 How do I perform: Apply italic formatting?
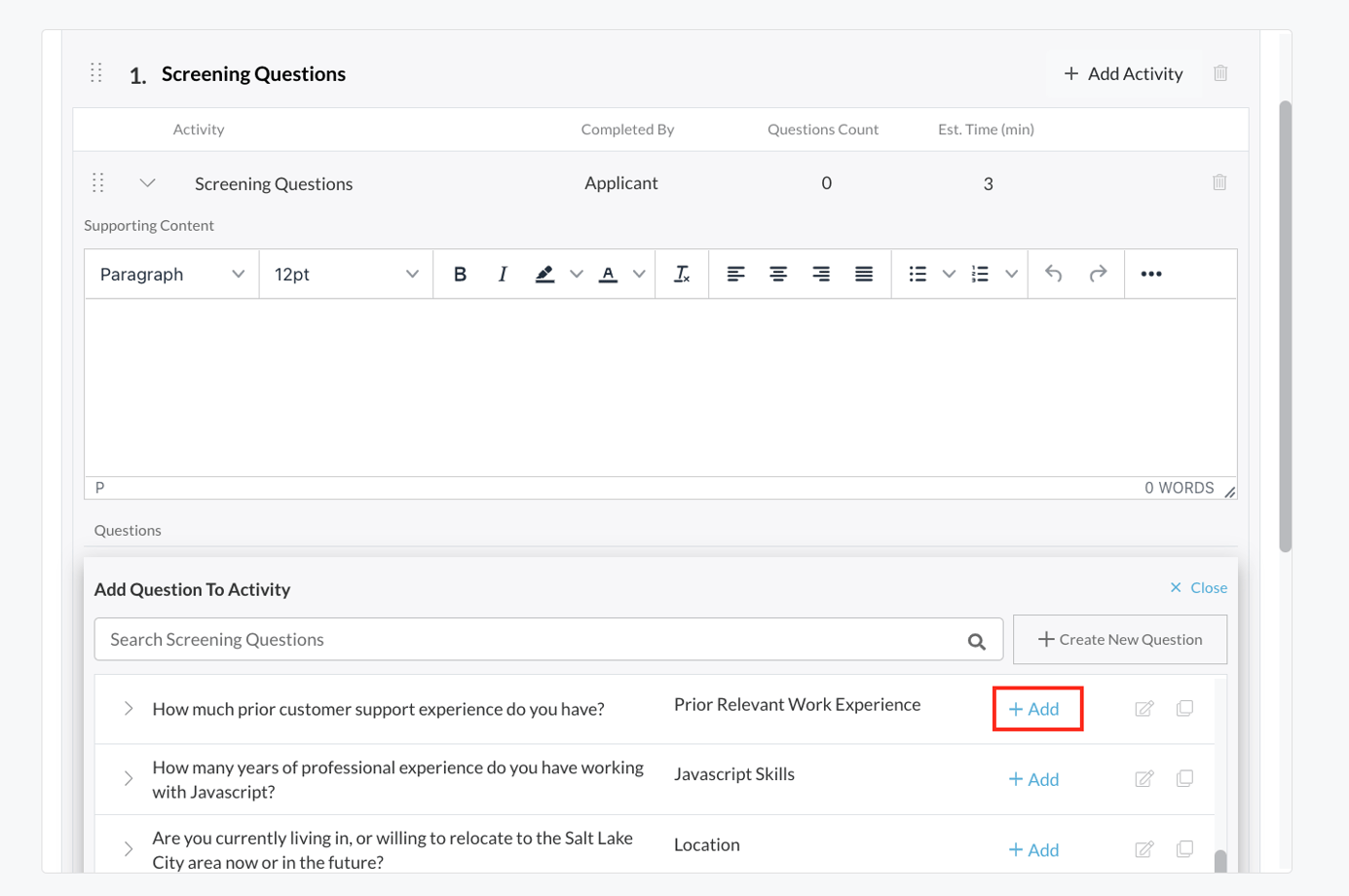pyautogui.click(x=502, y=274)
